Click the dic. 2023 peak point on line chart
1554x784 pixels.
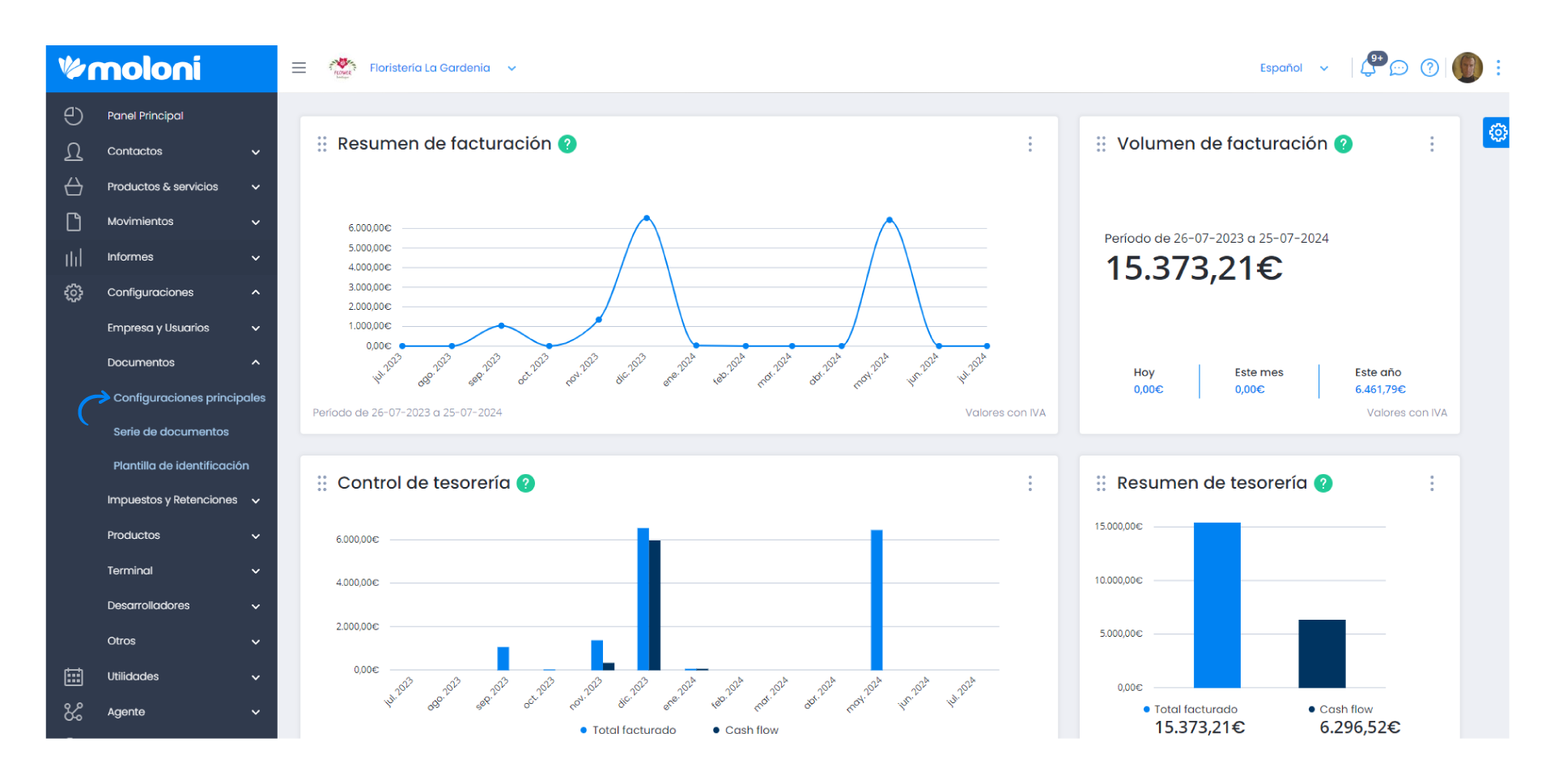click(646, 218)
